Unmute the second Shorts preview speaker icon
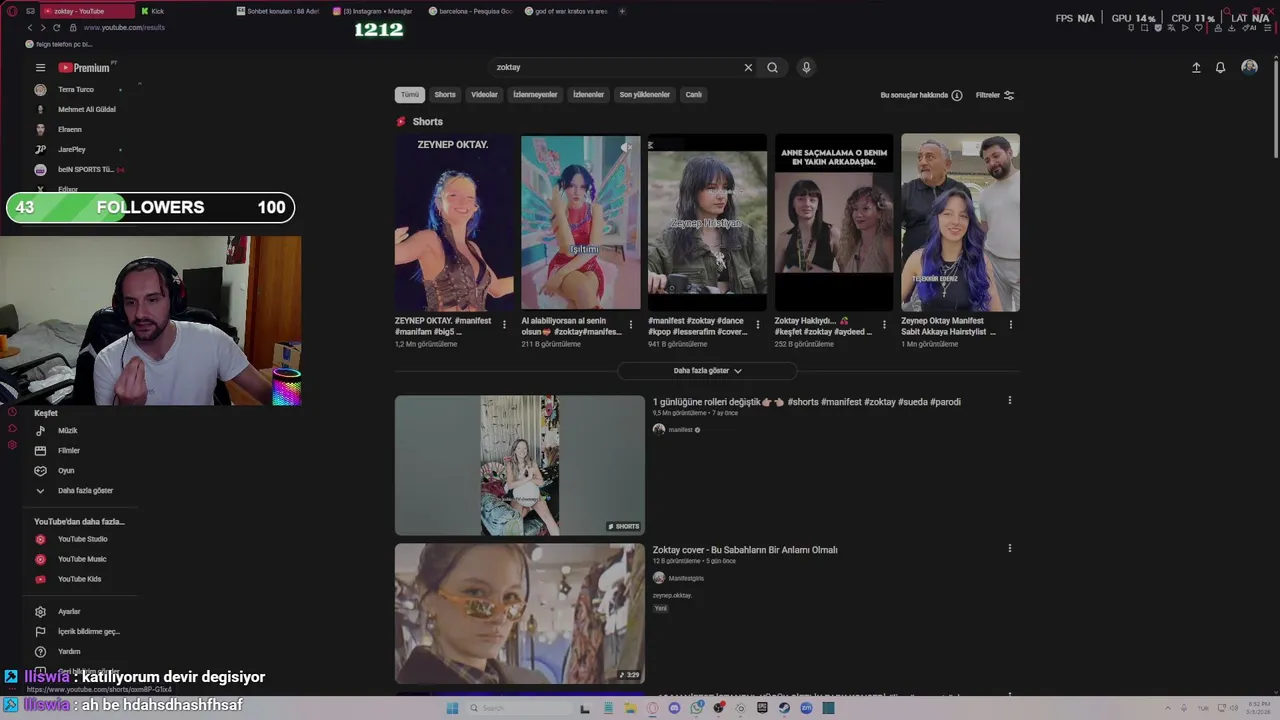Viewport: 1280px width, 720px height. 627,147
